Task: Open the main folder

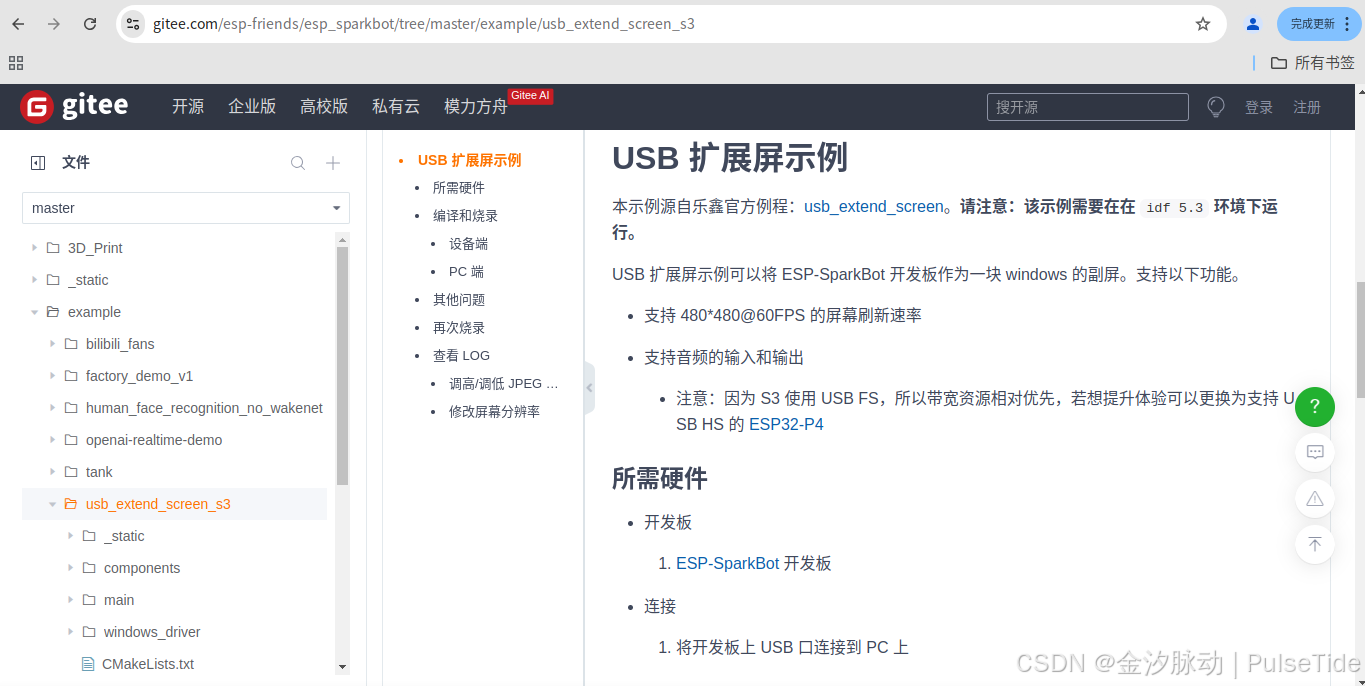Action: (x=119, y=600)
